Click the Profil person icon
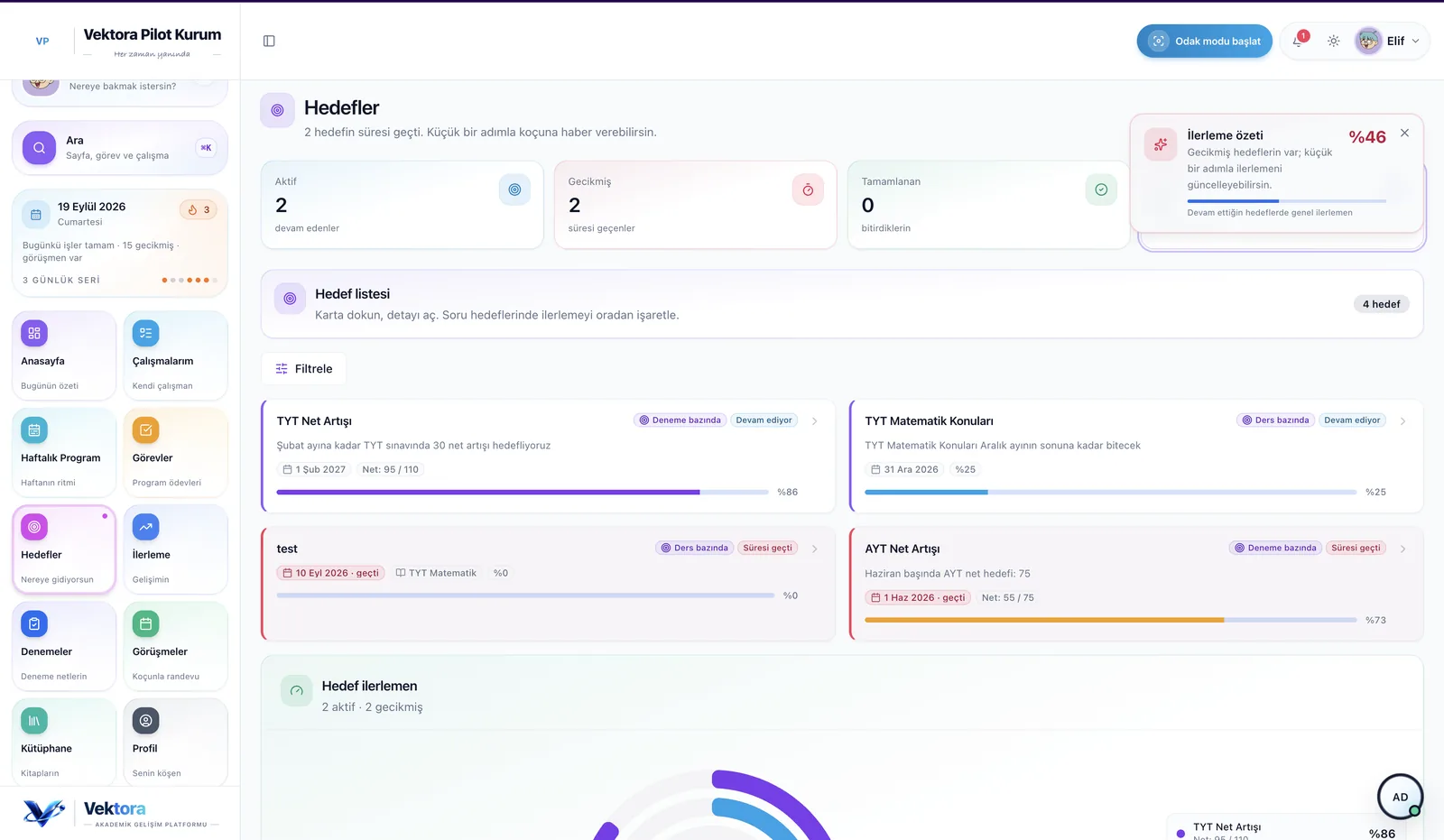Viewport: 1444px width, 840px height. [x=145, y=720]
